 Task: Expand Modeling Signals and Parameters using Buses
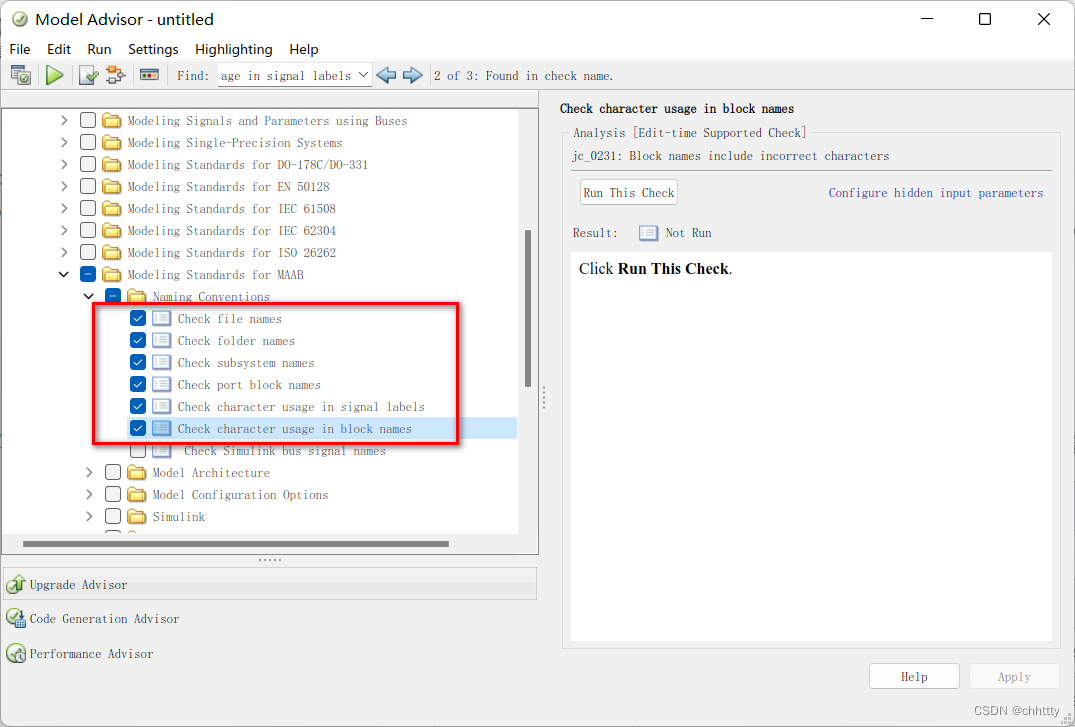point(64,121)
